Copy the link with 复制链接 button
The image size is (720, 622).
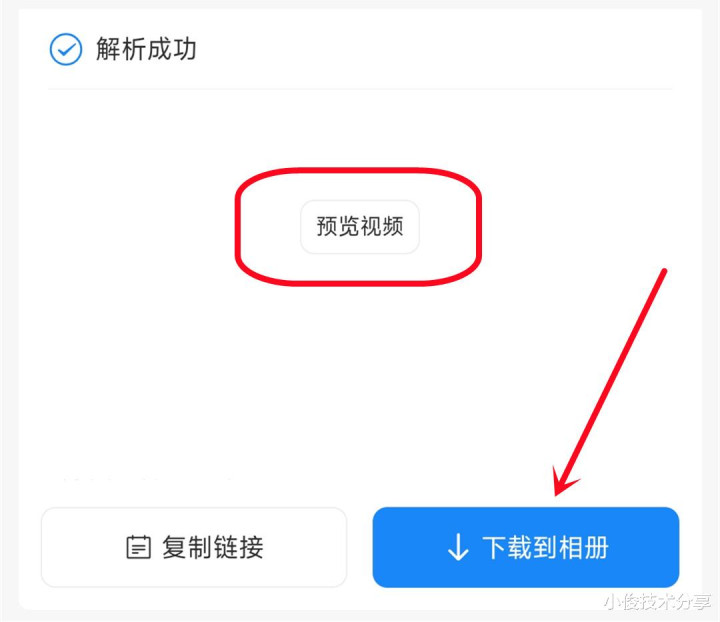194,547
